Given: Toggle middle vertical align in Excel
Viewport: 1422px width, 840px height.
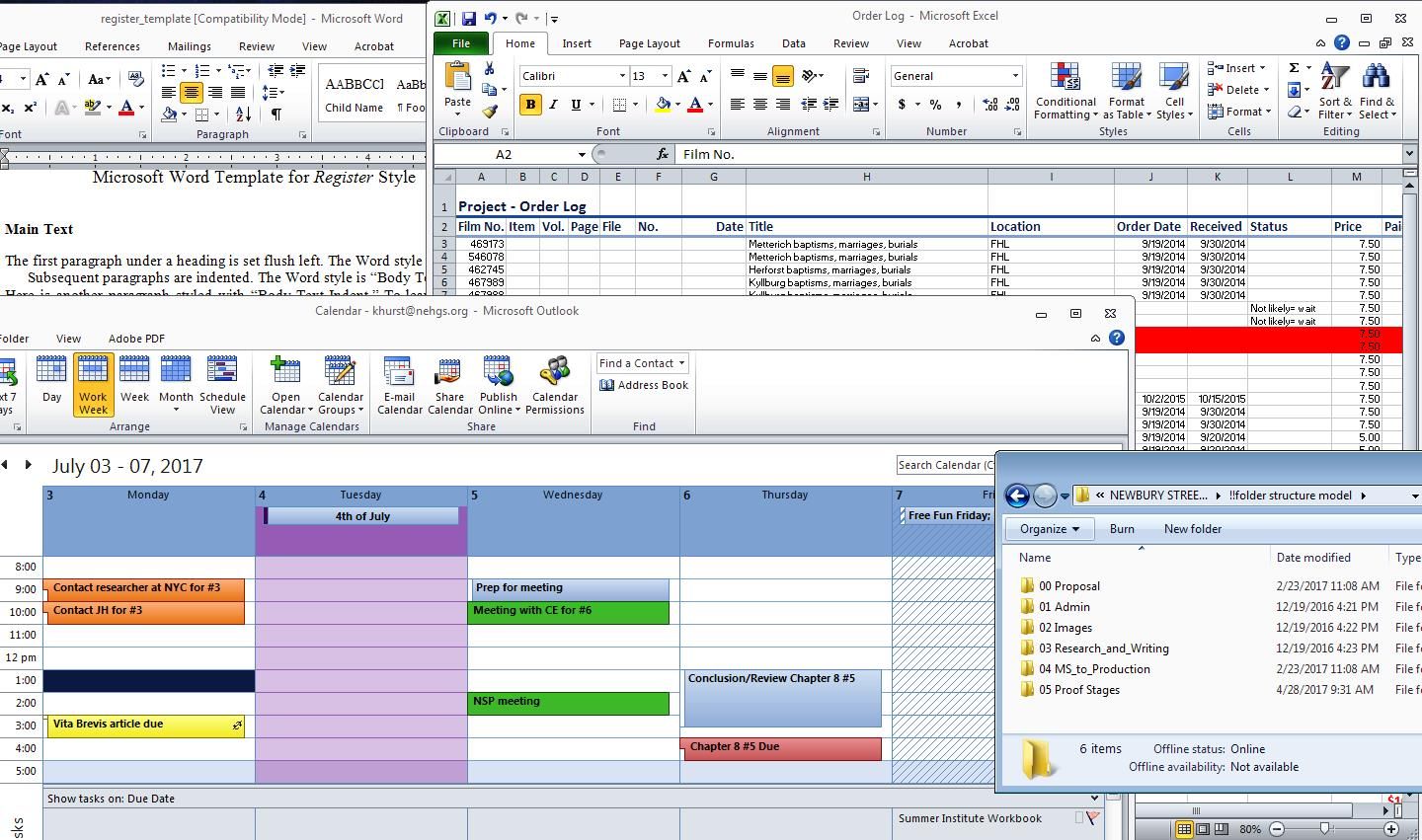Looking at the screenshot, I should 759,76.
